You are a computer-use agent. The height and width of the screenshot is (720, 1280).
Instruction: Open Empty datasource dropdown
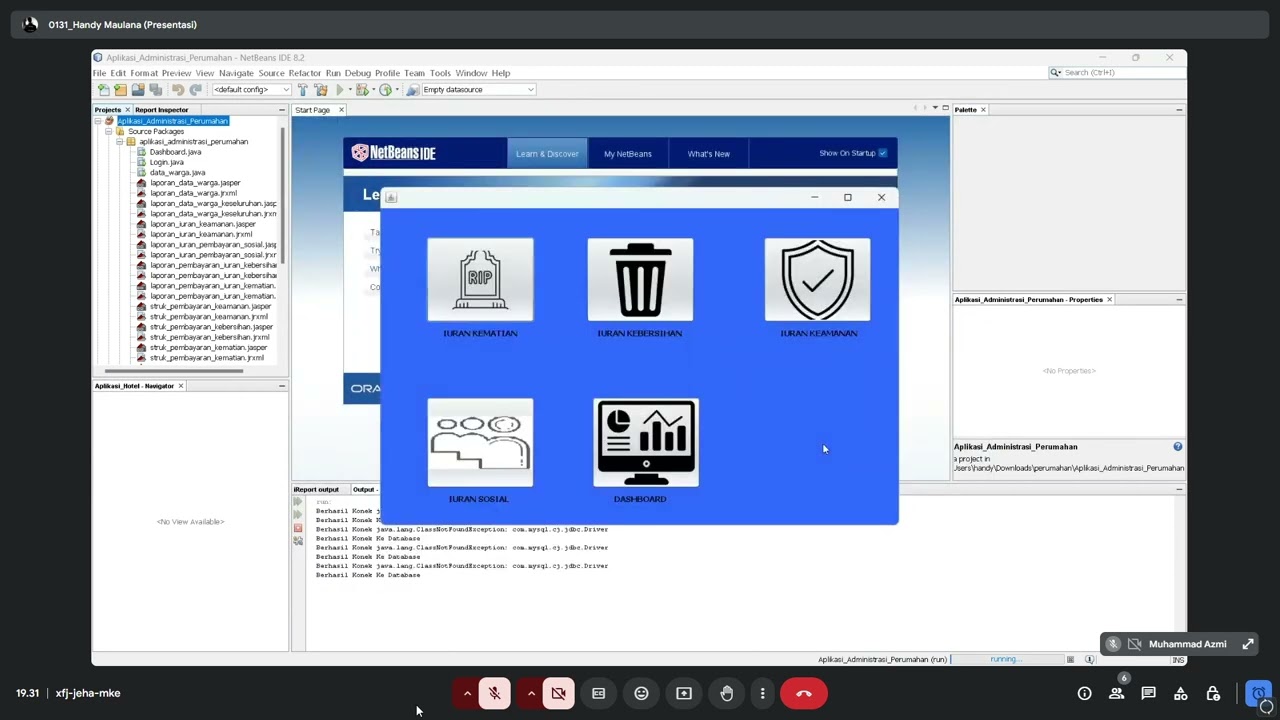(x=478, y=90)
